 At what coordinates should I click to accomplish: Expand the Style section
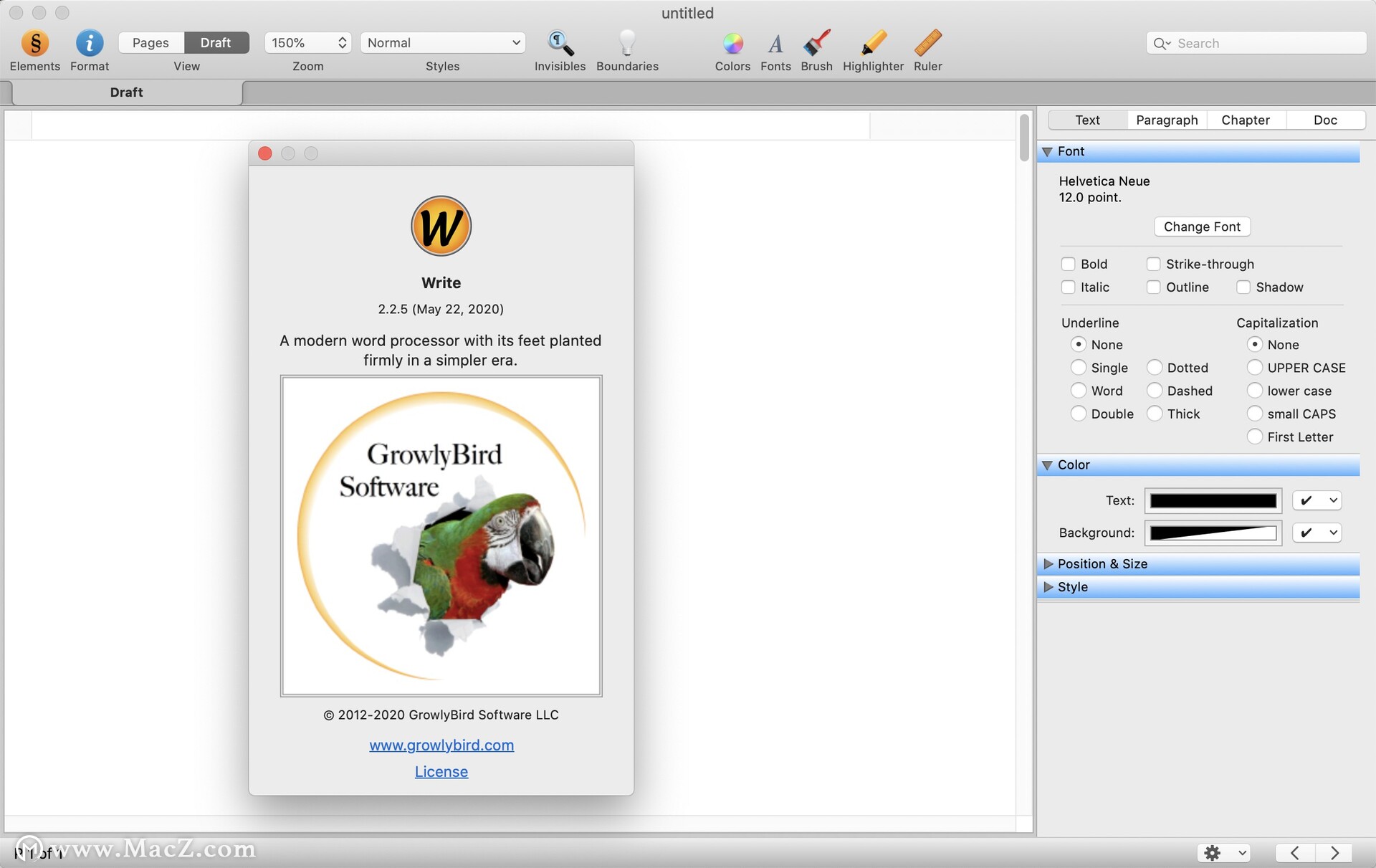coord(1048,587)
